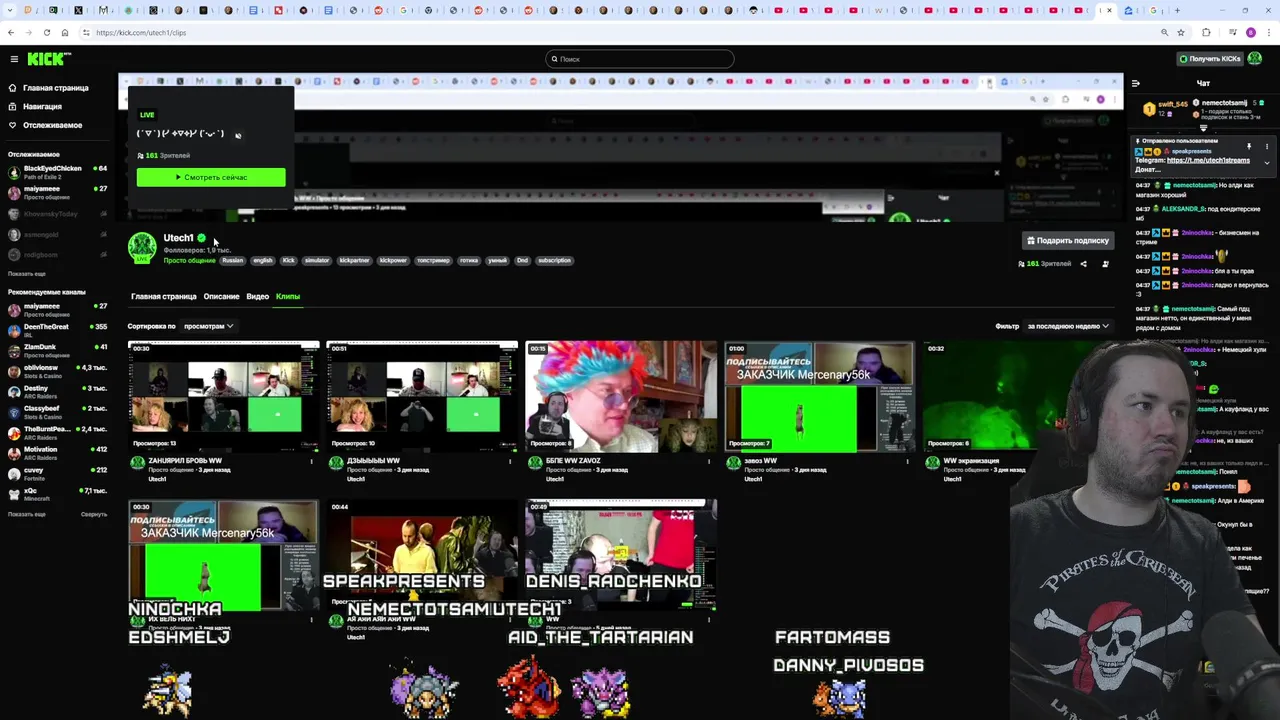This screenshot has height=720, width=1280.
Task: Click the Поиск search field
Action: coord(640,59)
